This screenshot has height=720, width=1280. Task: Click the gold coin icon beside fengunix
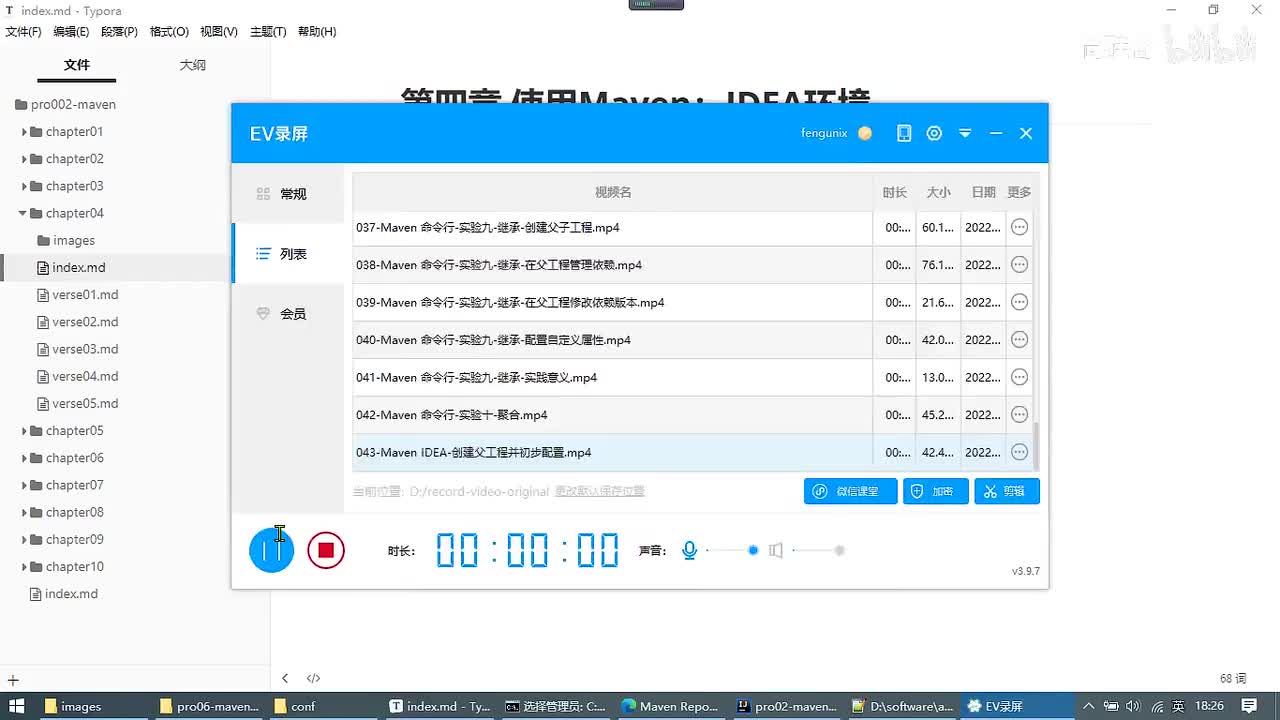865,133
